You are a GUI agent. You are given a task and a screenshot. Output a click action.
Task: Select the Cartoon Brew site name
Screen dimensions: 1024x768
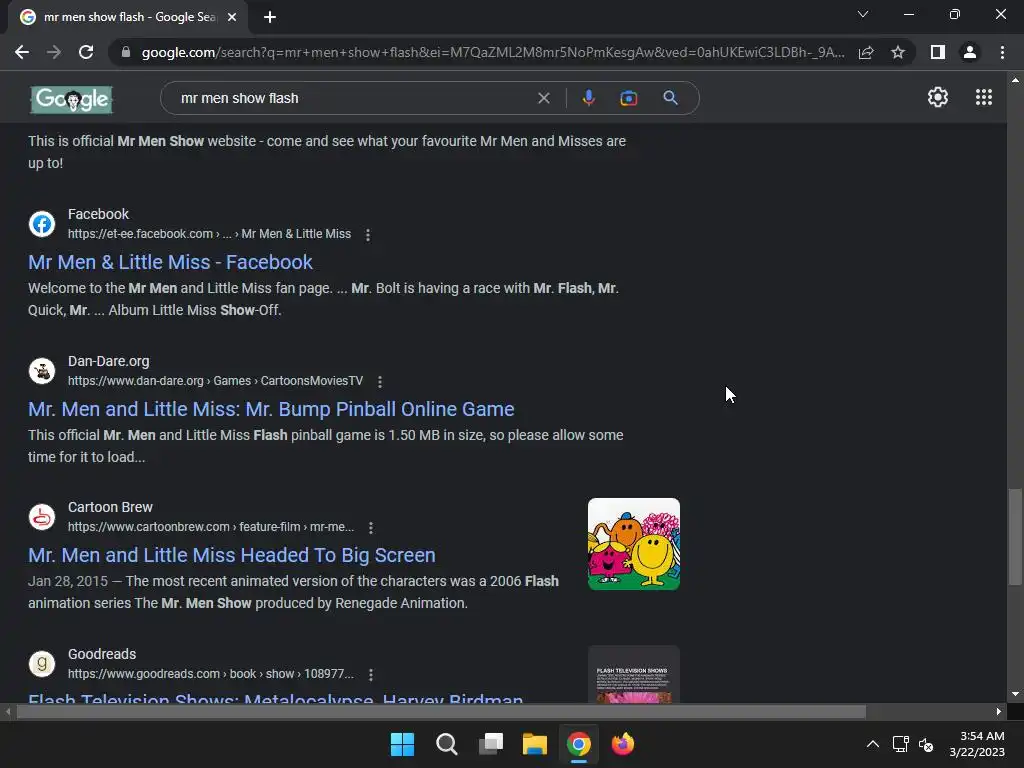pos(110,507)
